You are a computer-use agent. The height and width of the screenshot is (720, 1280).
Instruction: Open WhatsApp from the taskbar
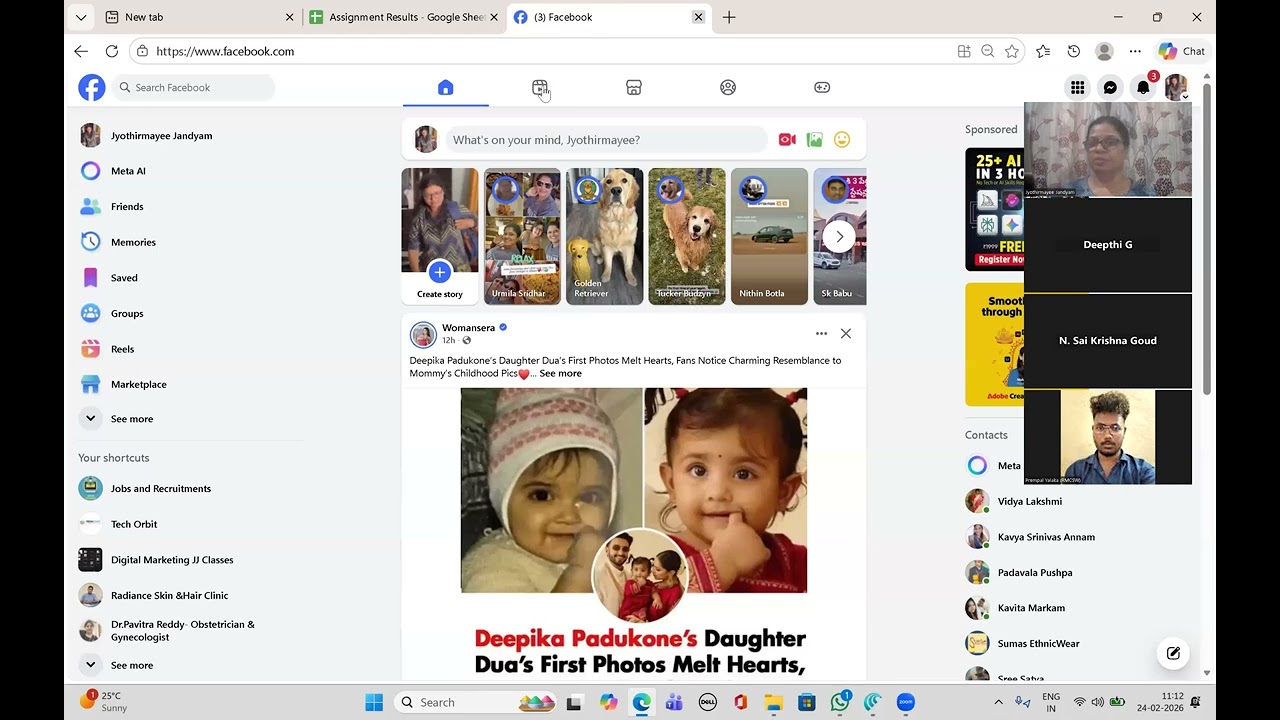[840, 702]
